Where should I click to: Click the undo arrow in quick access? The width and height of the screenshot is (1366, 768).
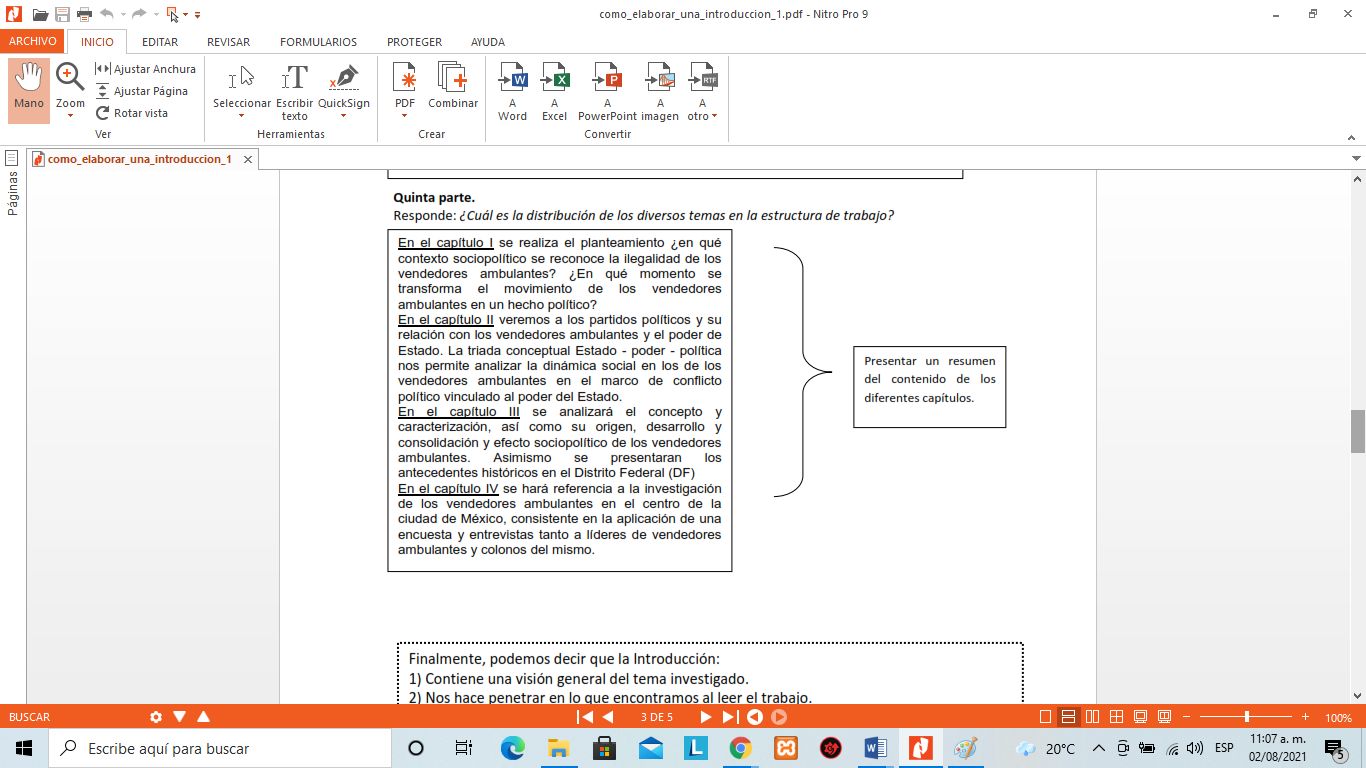(107, 14)
